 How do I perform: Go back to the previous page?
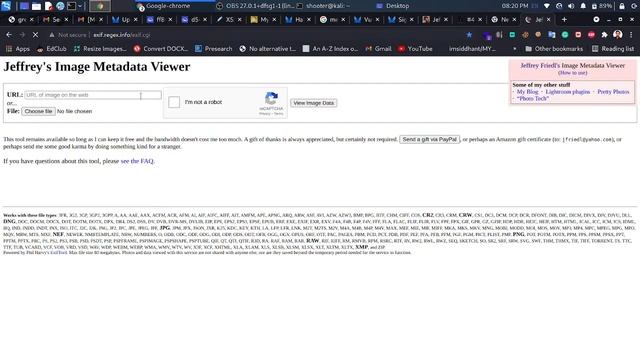point(9,35)
